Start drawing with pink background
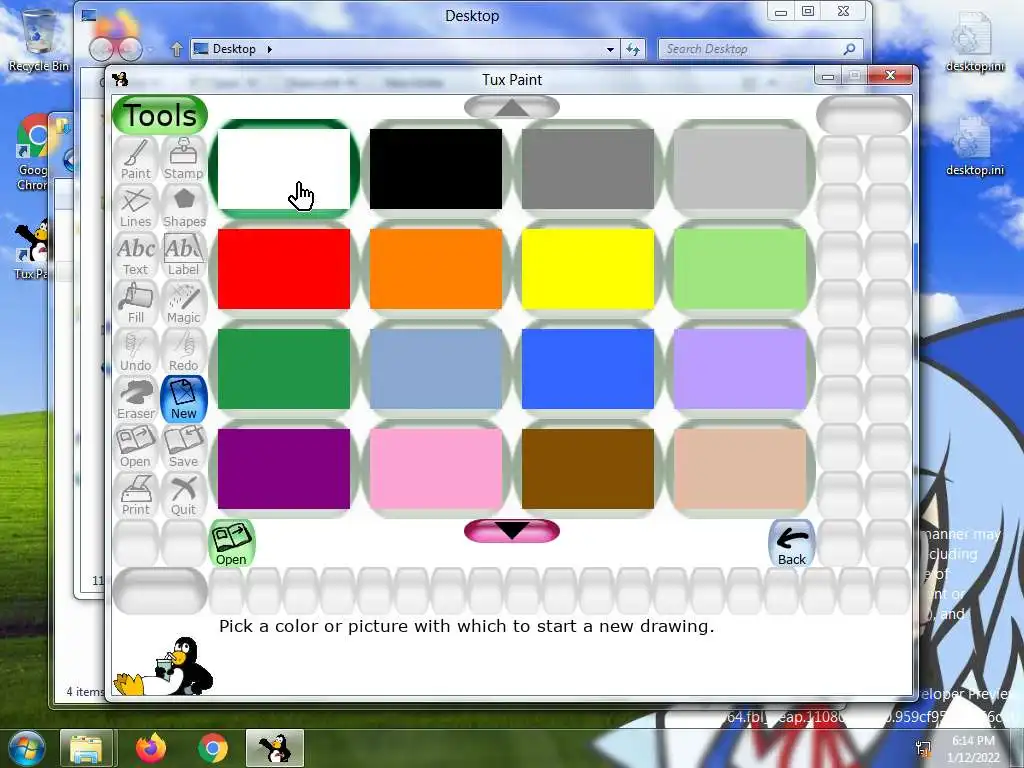The height and width of the screenshot is (768, 1024). (x=436, y=469)
